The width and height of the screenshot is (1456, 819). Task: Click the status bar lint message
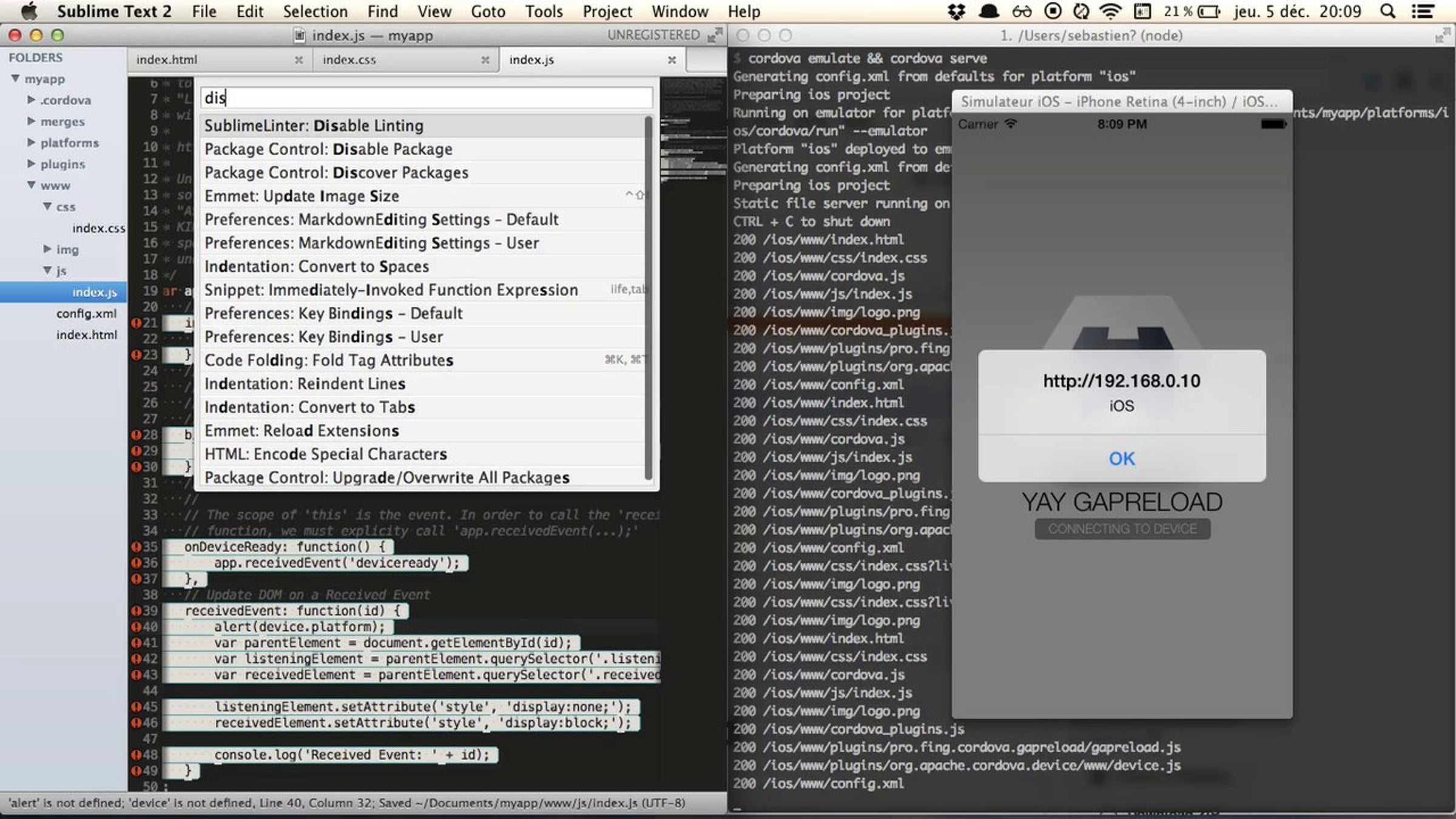346,803
